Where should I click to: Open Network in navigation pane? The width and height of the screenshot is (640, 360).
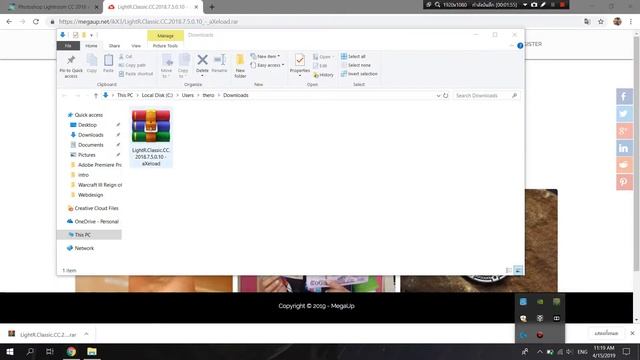84,248
